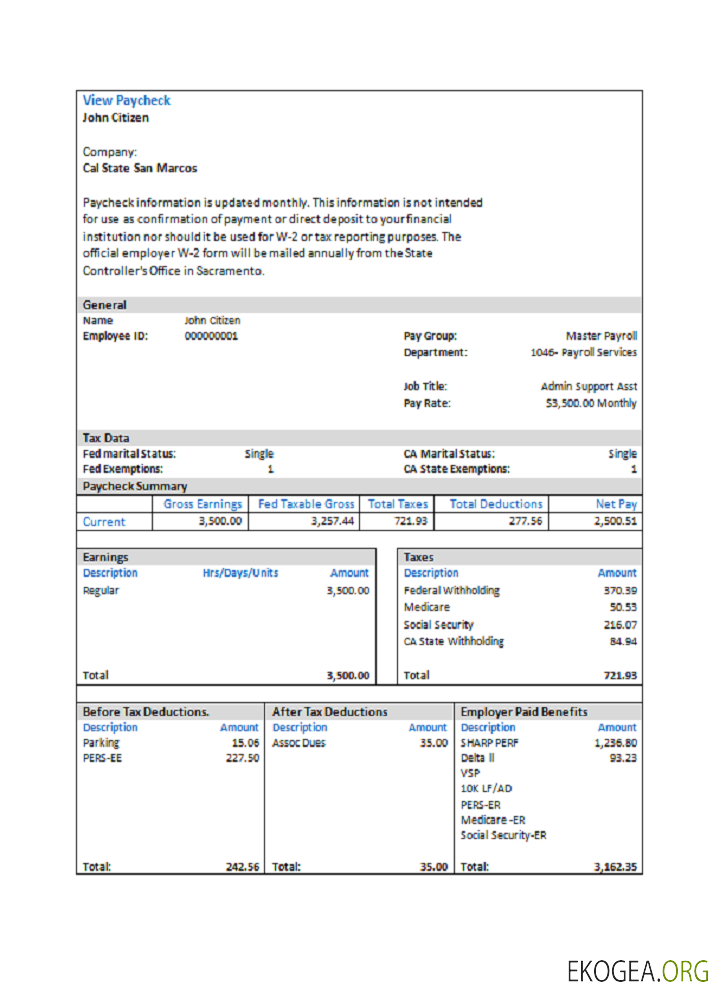
Task: Click the Employer Paid Benefits section header
Action: click(x=524, y=711)
